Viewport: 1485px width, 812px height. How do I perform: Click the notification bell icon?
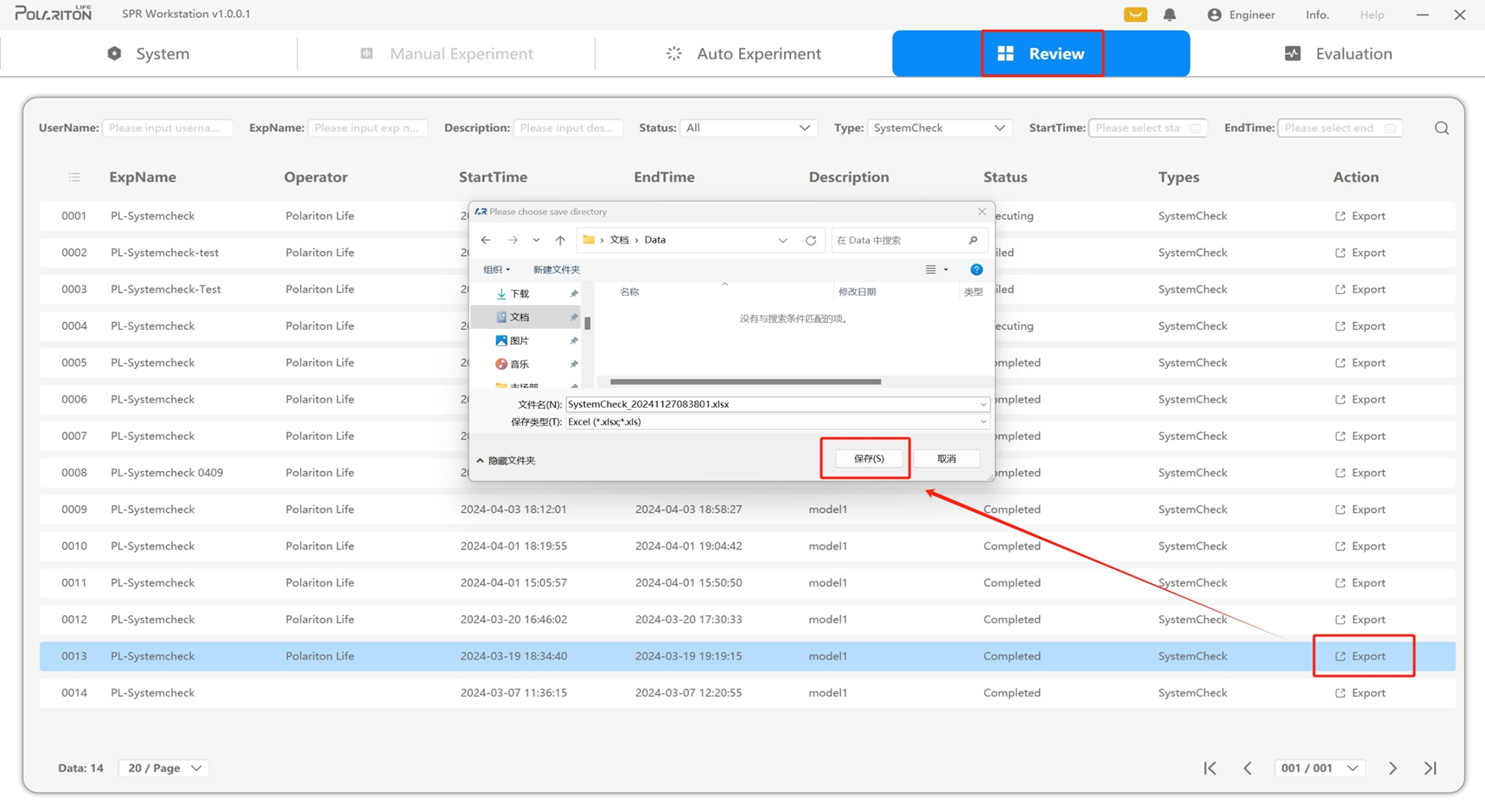[1169, 14]
